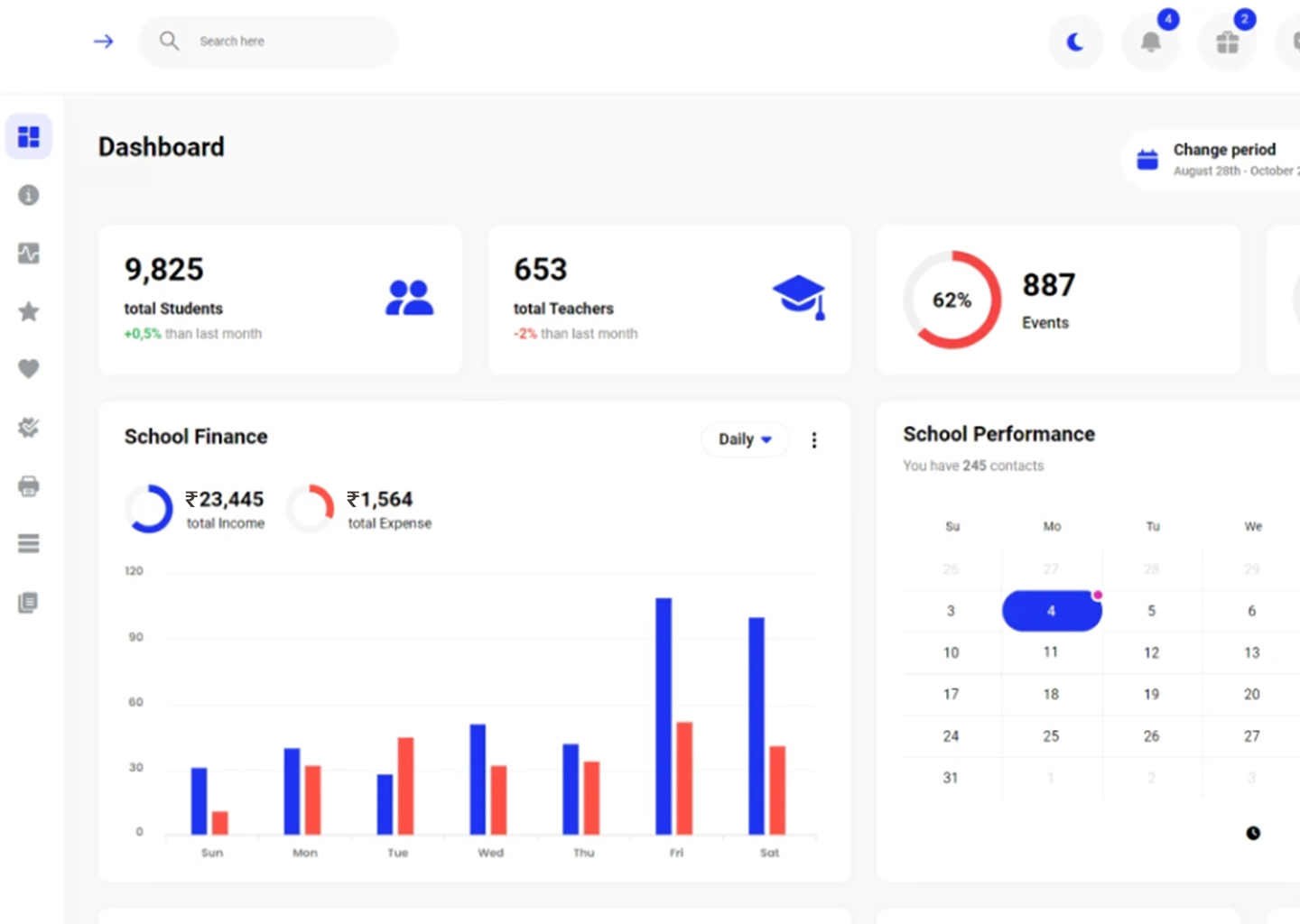Select the activity chart sidebar icon
This screenshot has width=1300, height=924.
tap(29, 254)
